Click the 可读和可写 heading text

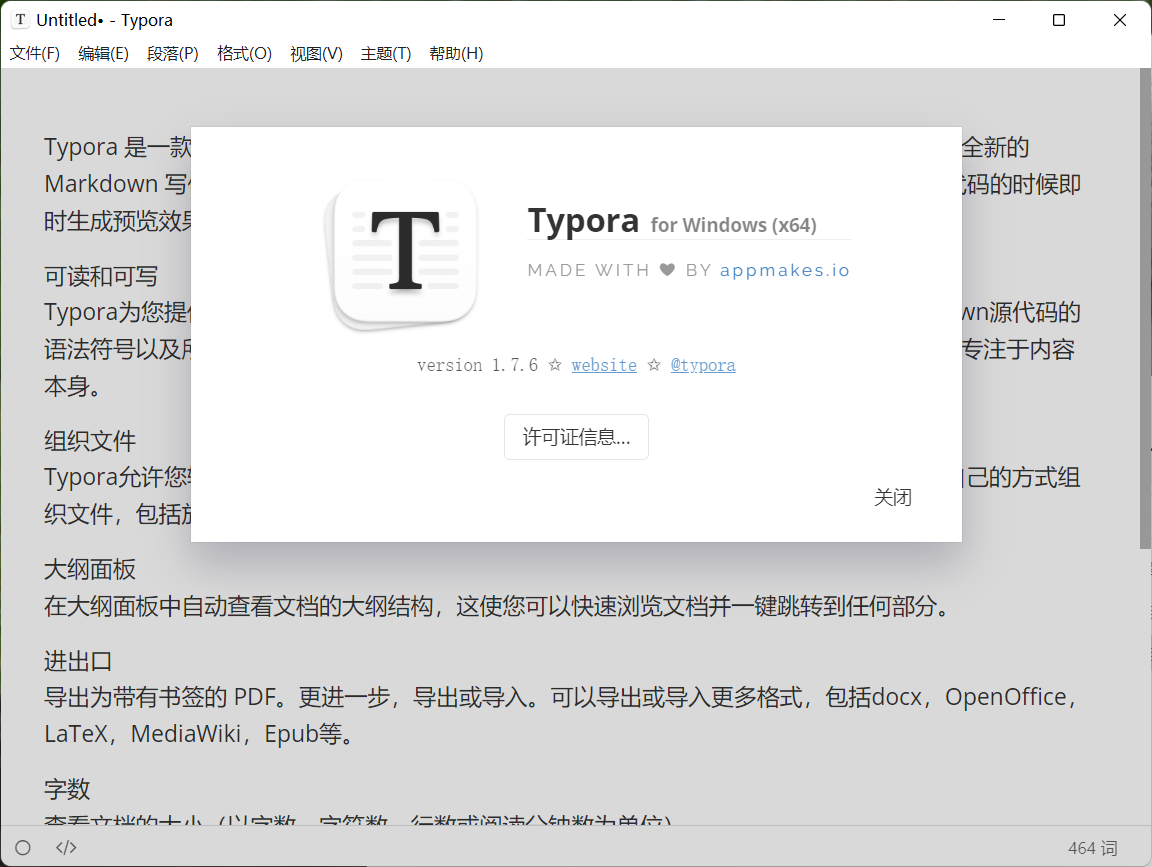[x=101, y=276]
